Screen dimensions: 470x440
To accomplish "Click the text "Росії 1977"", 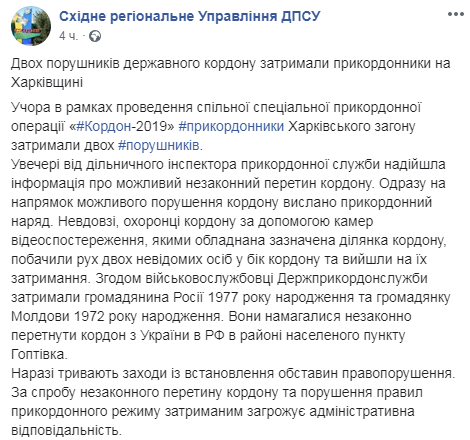I will [205, 297].
